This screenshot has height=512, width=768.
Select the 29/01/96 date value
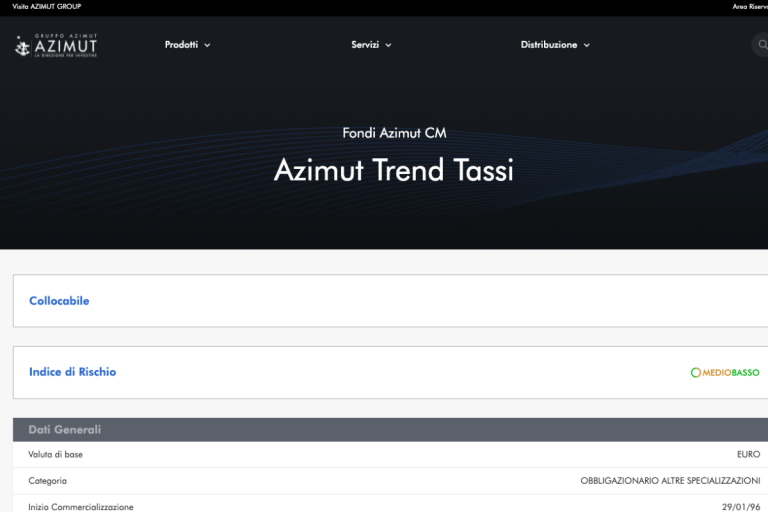(x=741, y=507)
